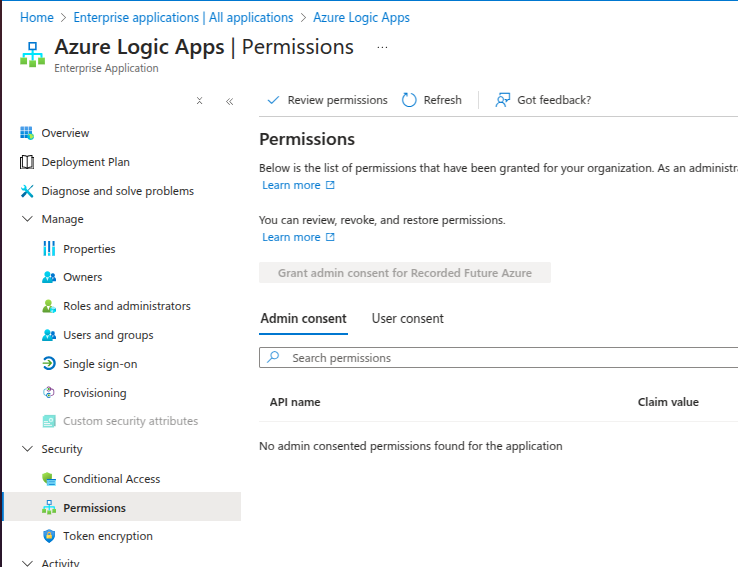Click the Activity section label
Image resolution: width=738 pixels, height=567 pixels.
[60, 562]
